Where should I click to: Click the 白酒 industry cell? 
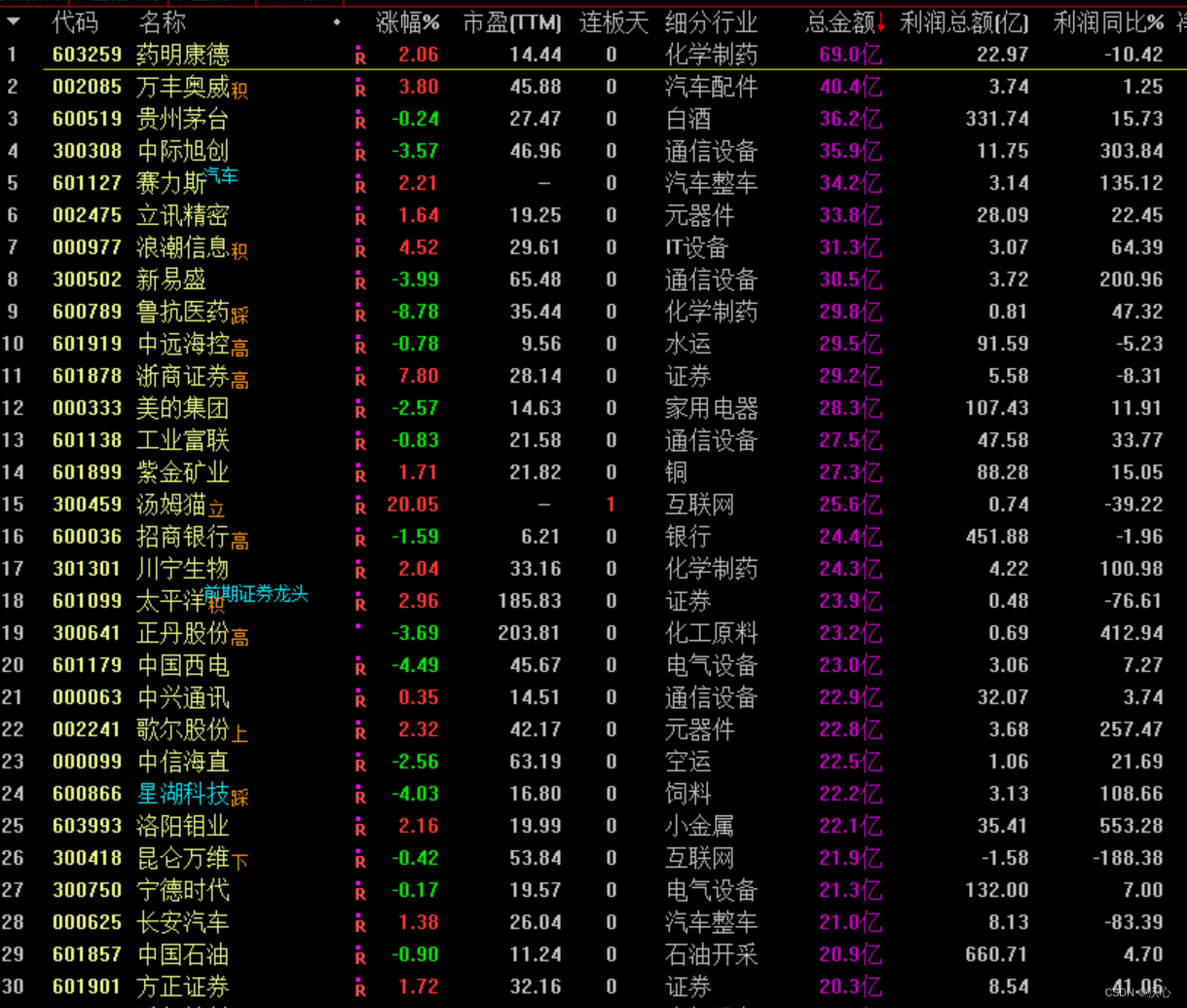pos(688,119)
